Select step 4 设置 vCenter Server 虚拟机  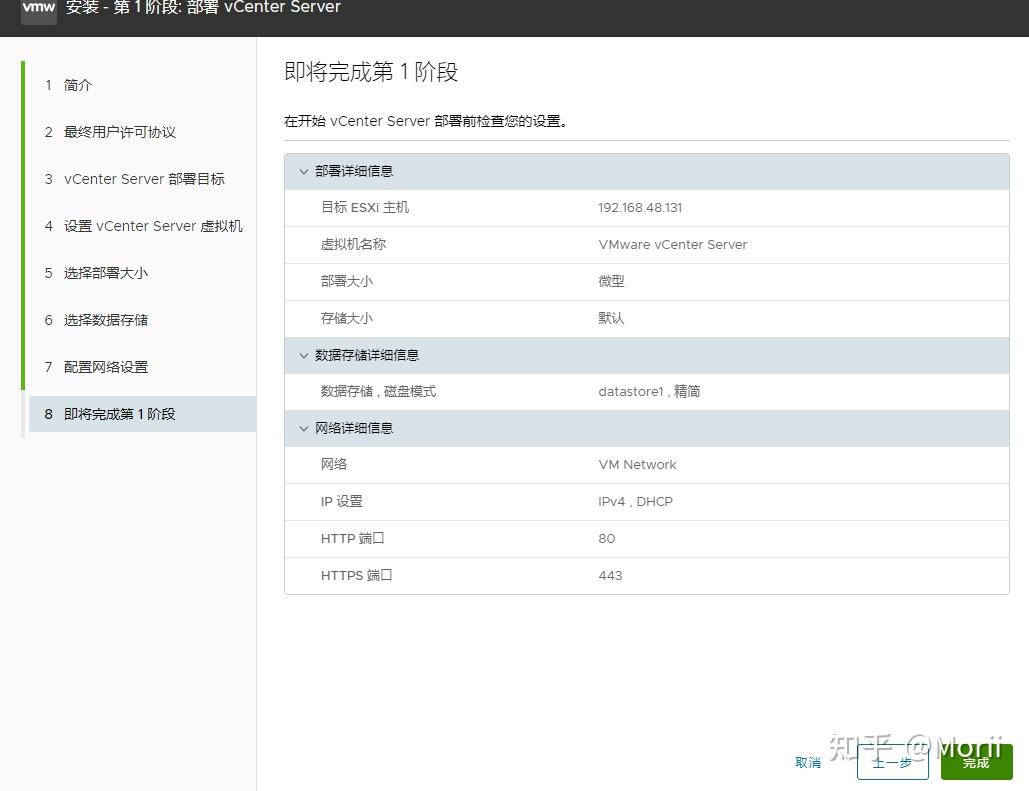click(152, 226)
